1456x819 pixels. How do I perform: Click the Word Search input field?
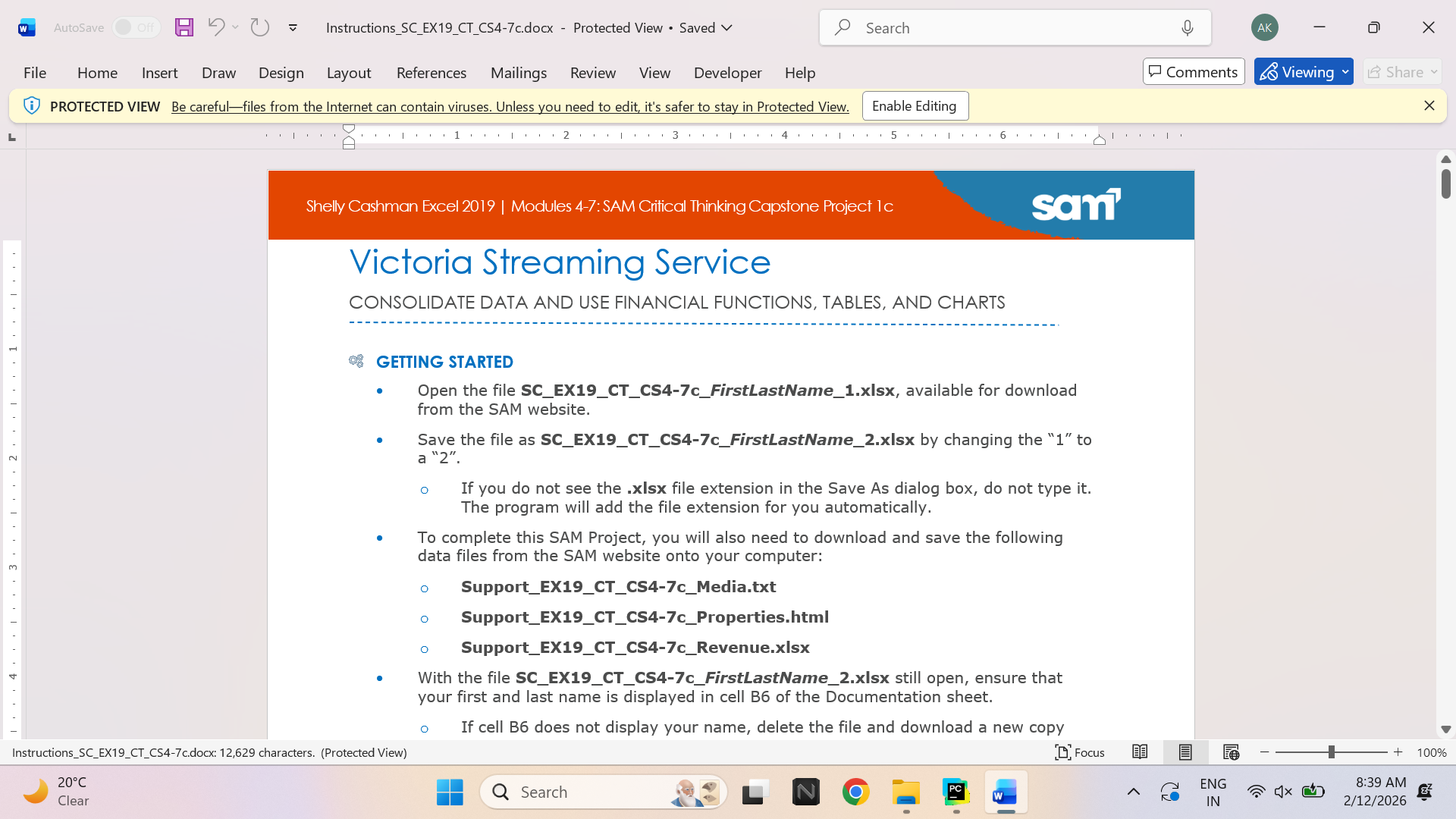point(1015,28)
